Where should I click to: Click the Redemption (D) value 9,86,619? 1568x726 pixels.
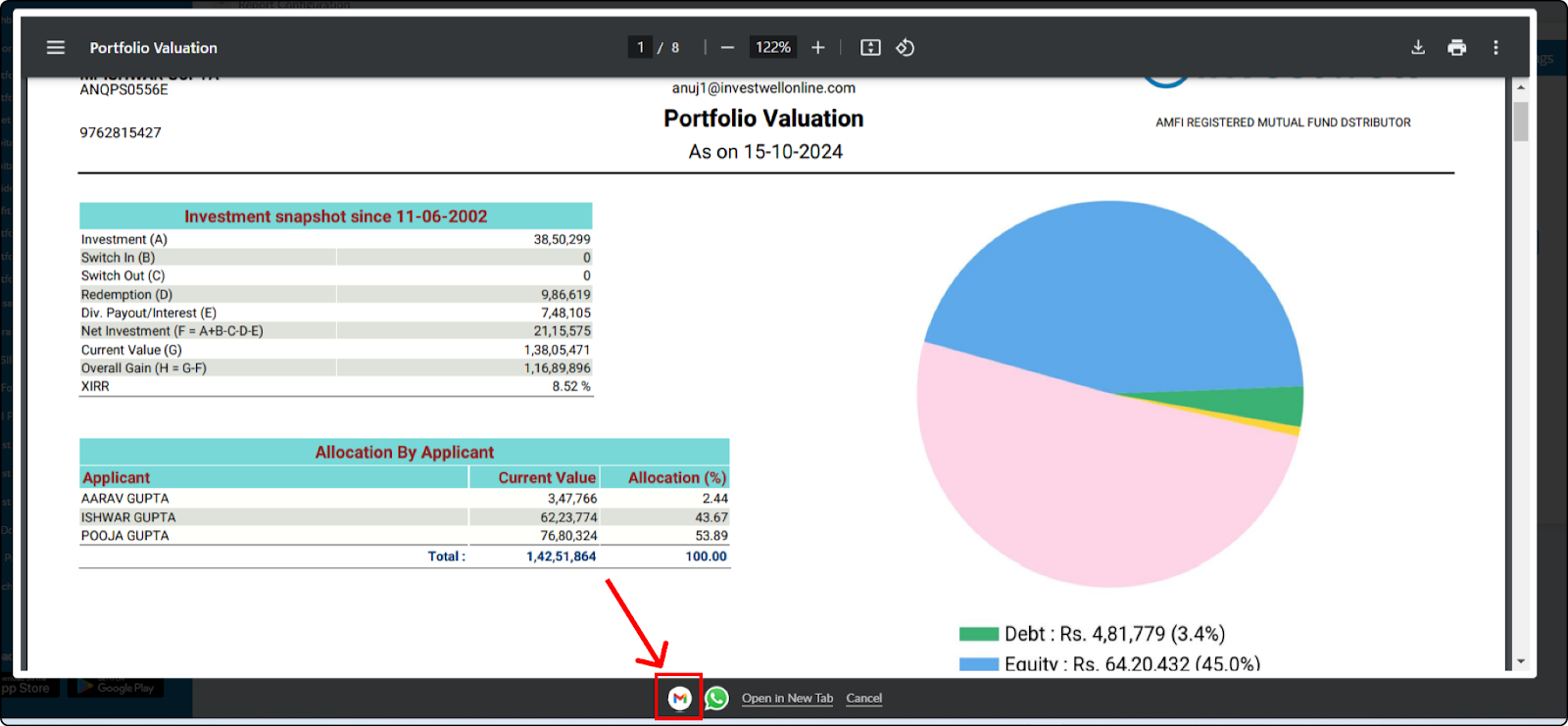click(565, 295)
